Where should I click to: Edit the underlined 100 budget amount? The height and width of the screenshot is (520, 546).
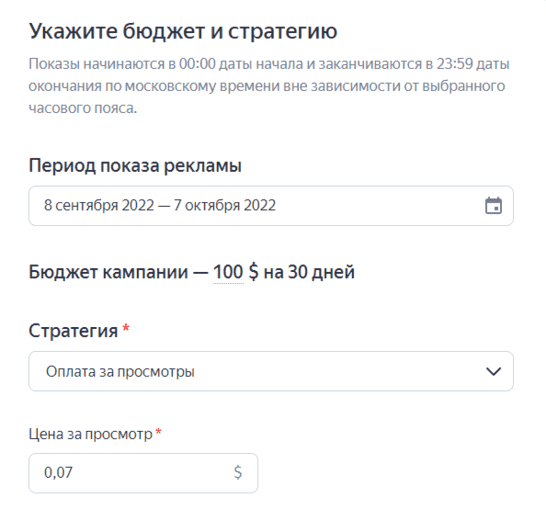tap(228, 272)
